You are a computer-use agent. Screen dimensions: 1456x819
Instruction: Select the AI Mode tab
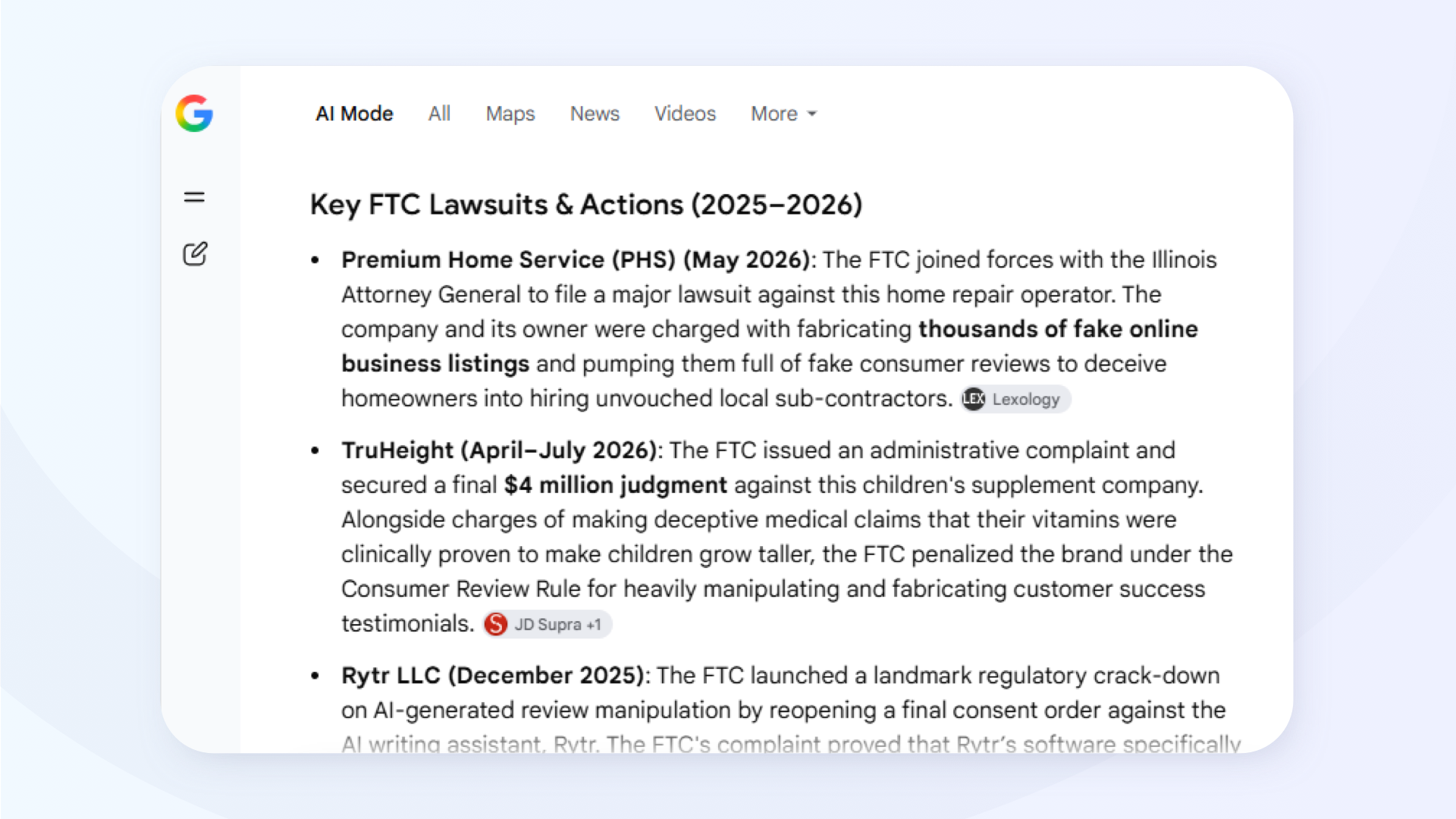pos(354,114)
